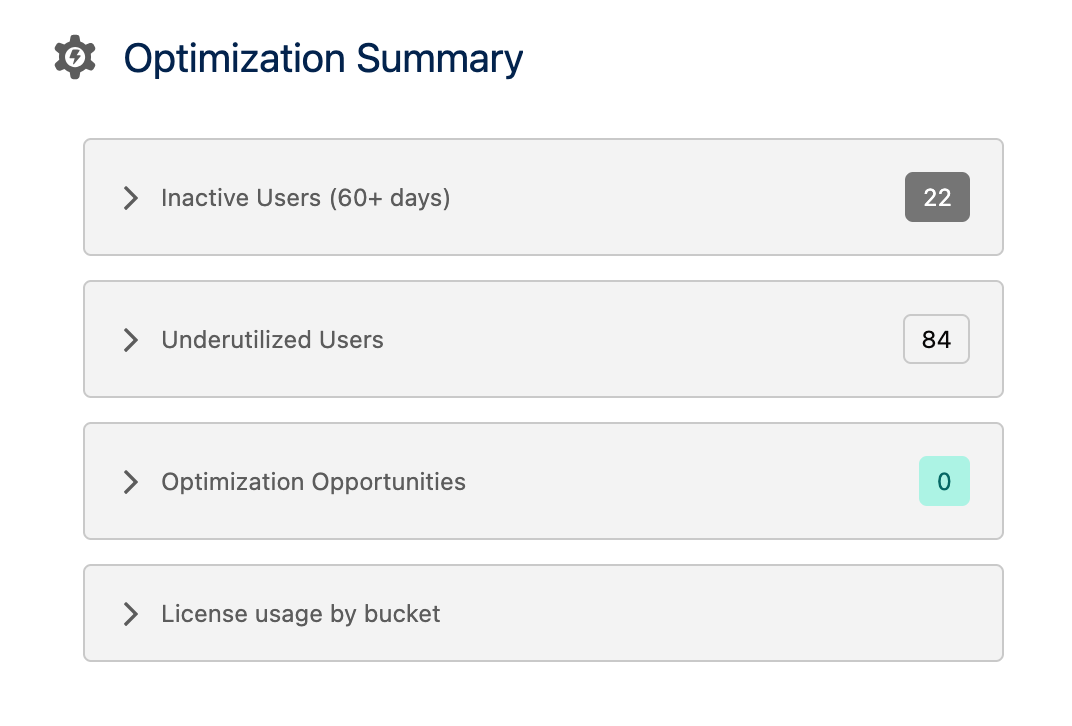Image resolution: width=1072 pixels, height=726 pixels.
Task: Click the inactive users count badge showing 22
Action: pos(937,197)
